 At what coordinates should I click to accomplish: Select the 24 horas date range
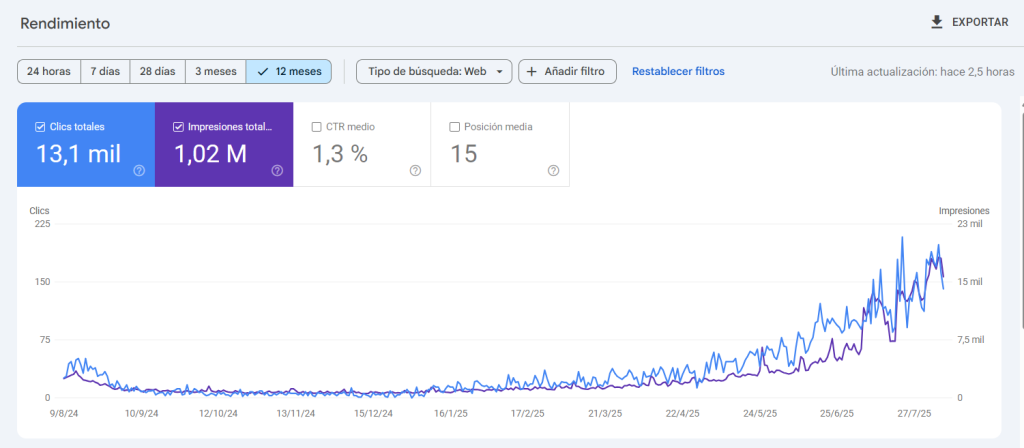(49, 71)
